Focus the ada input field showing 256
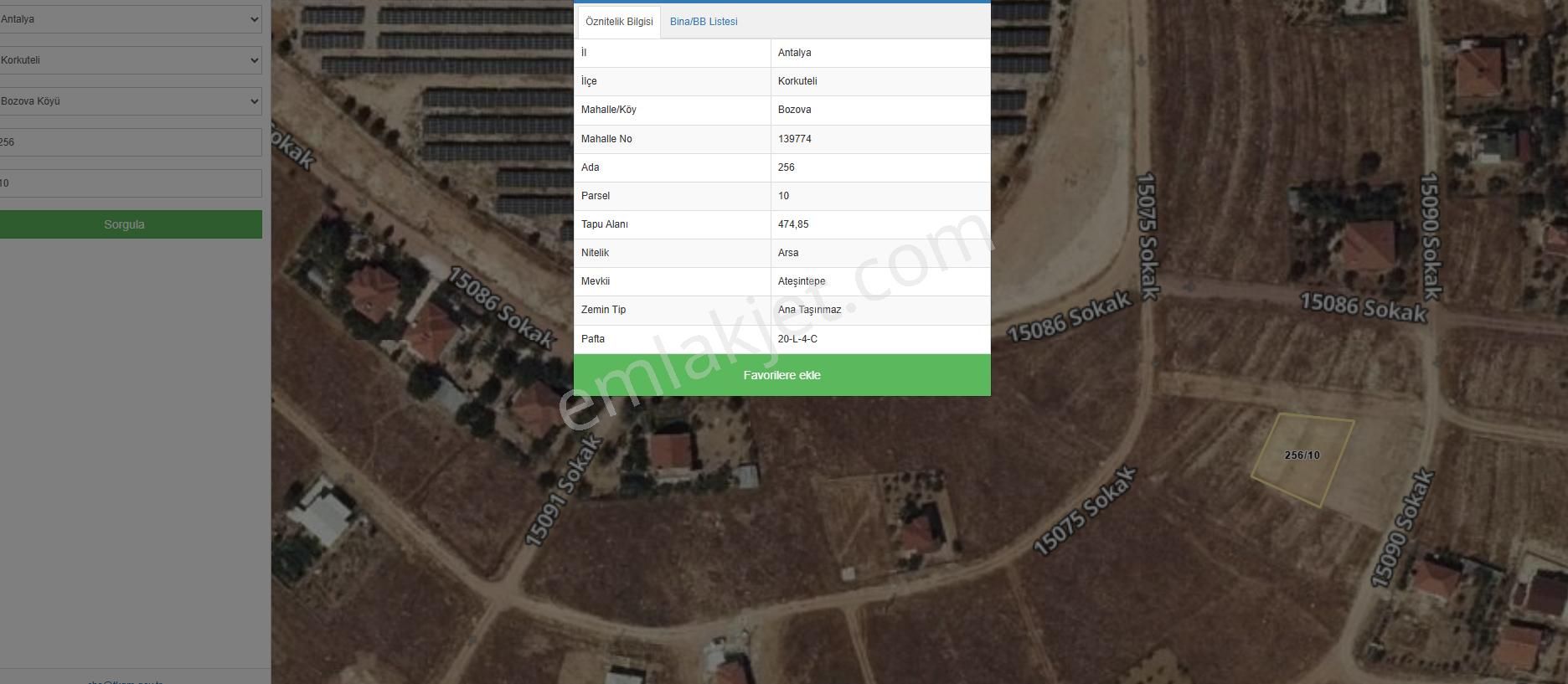Viewport: 1568px width, 684px height. coord(129,142)
